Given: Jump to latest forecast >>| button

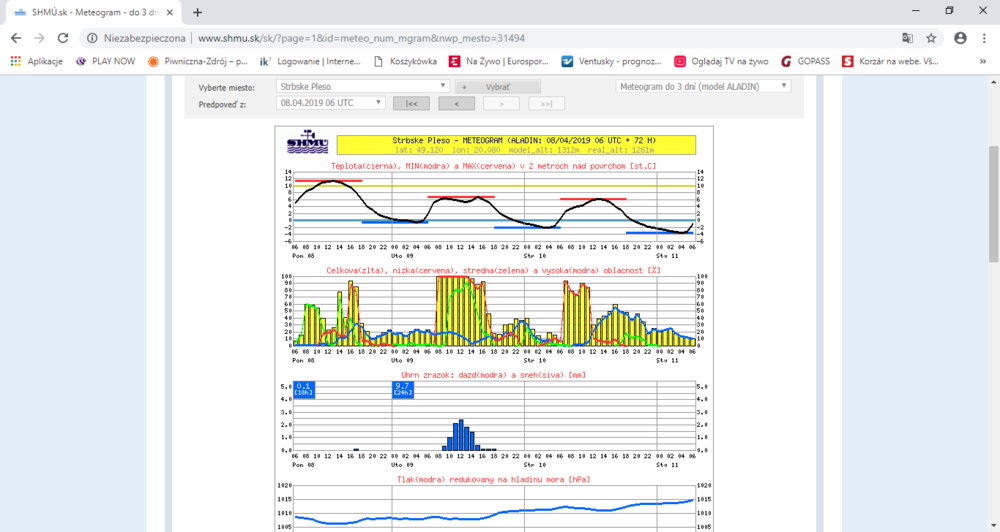Looking at the screenshot, I should click(547, 103).
